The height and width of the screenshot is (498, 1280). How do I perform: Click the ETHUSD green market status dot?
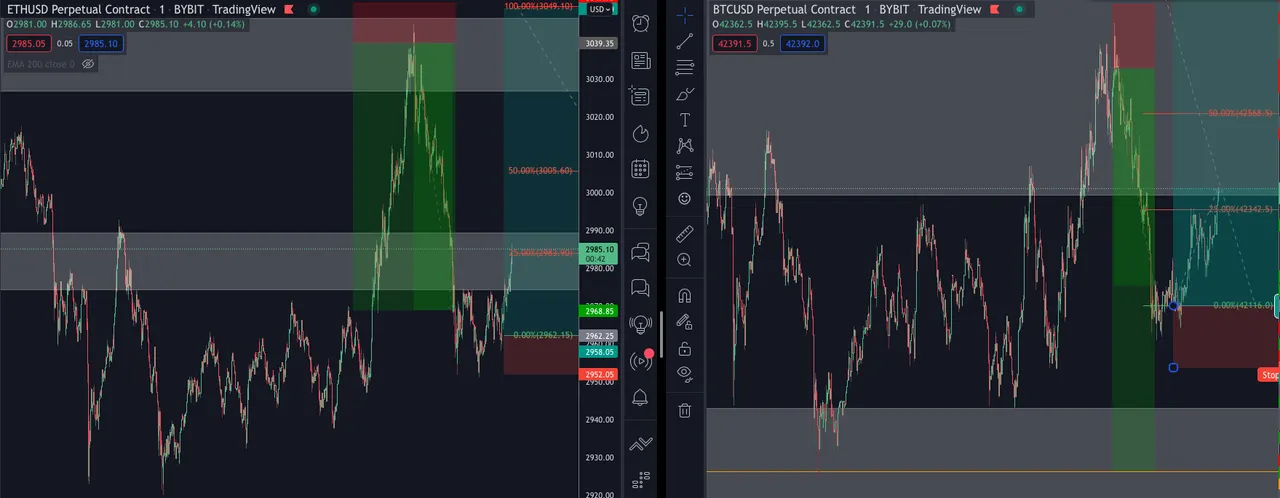pos(313,9)
